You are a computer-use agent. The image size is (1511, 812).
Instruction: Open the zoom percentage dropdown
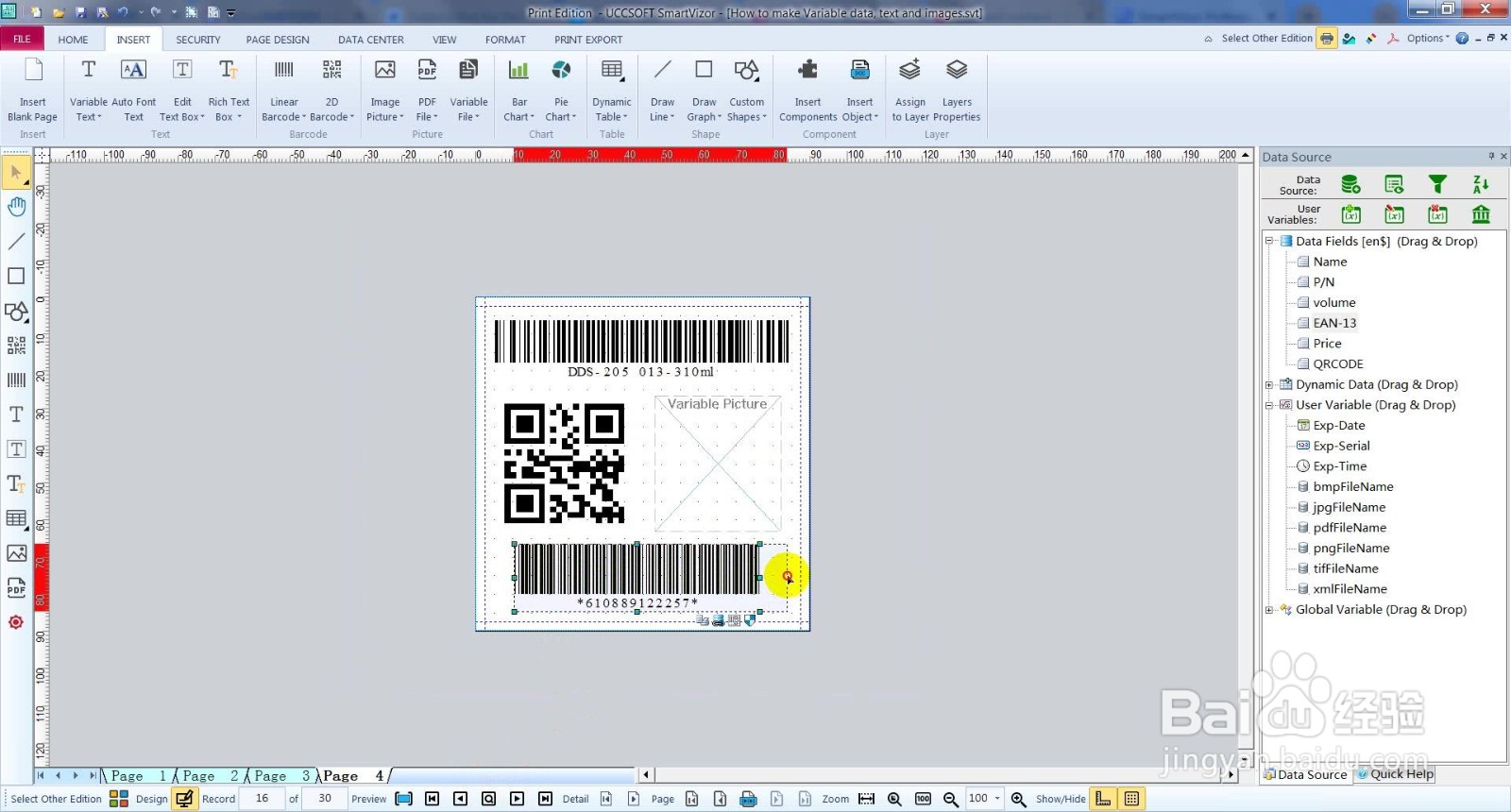[x=997, y=799]
